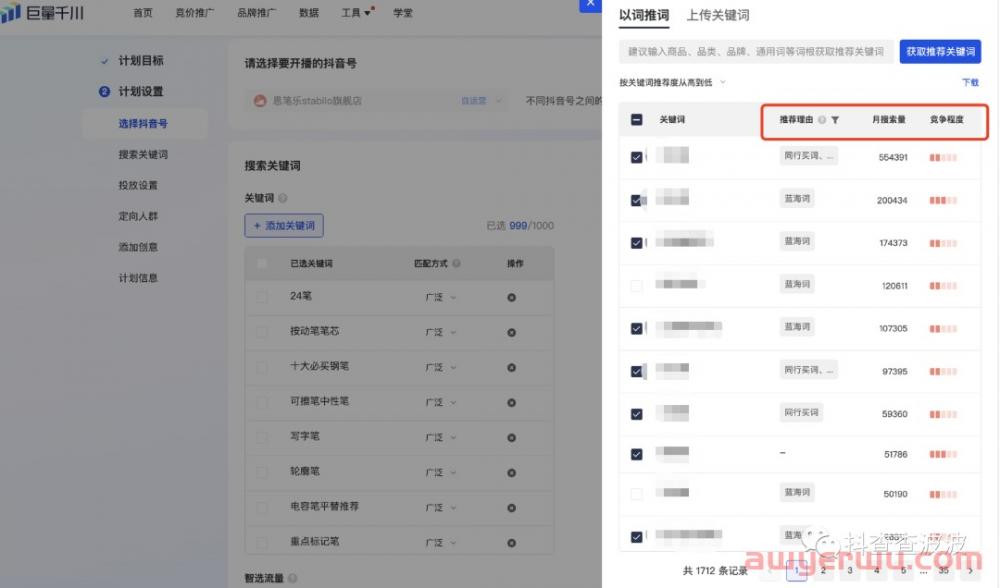Screen dimensions: 1000x588
Task: Remove keyword 按动笔笔芯 via its delete icon
Action: (511, 333)
